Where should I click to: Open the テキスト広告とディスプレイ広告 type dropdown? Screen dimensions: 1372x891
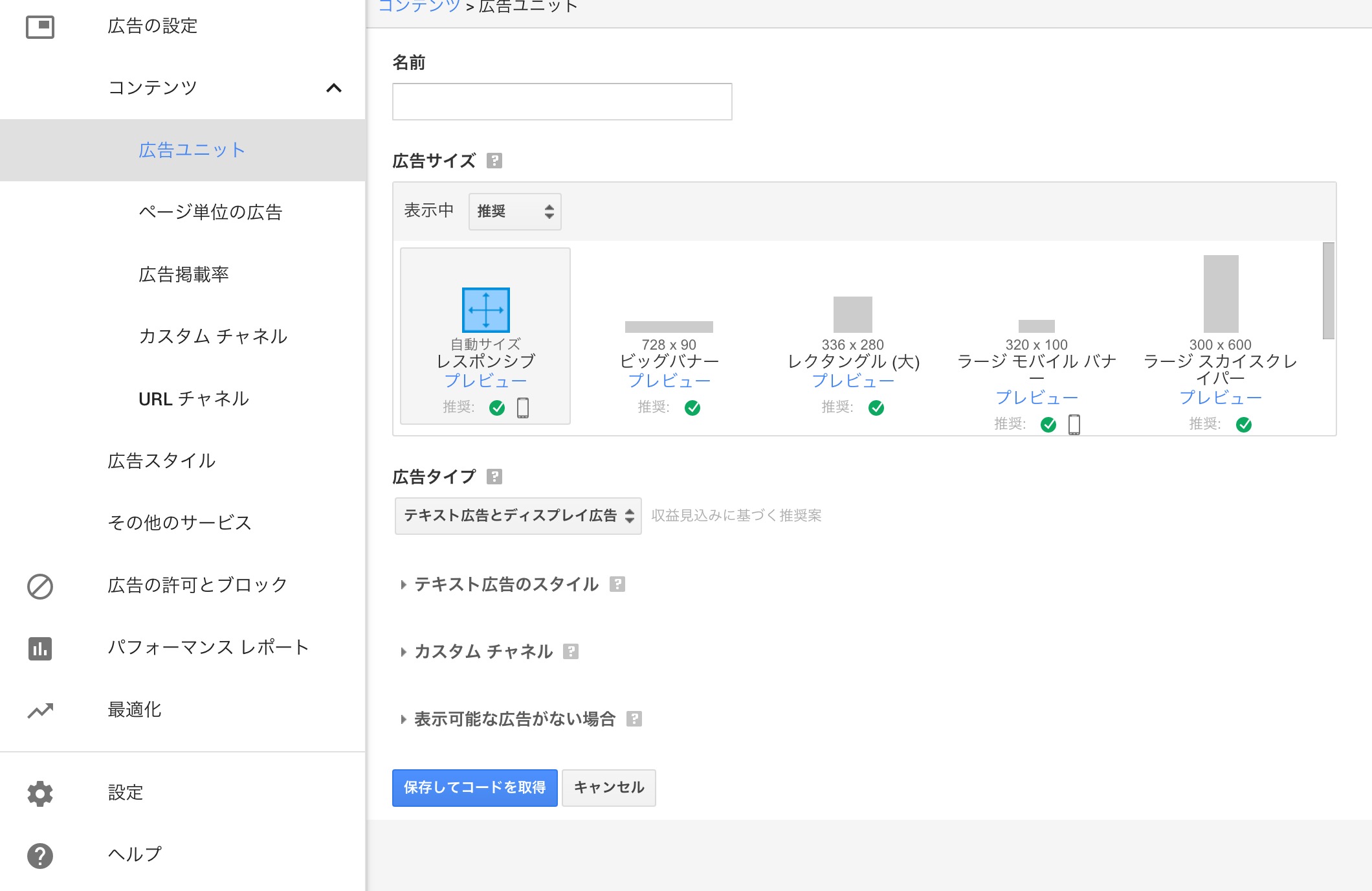[518, 516]
